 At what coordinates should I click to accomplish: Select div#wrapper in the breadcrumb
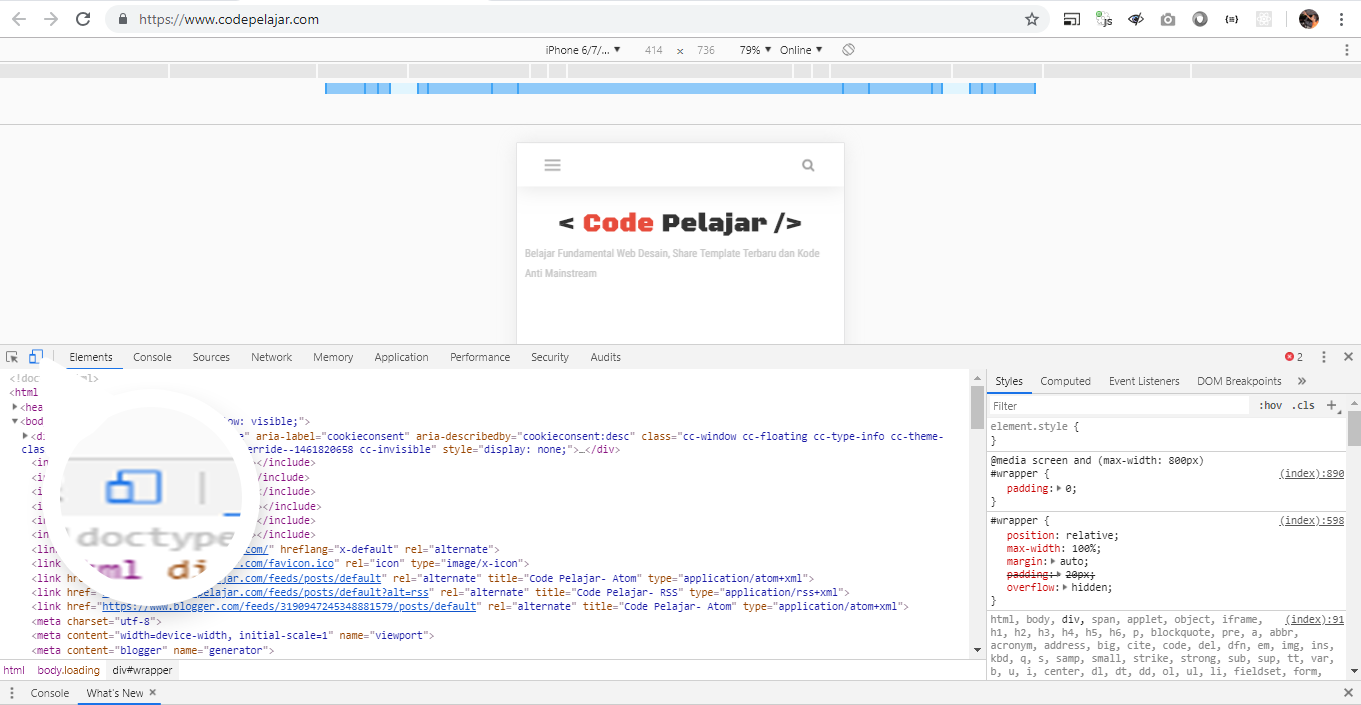click(142, 671)
